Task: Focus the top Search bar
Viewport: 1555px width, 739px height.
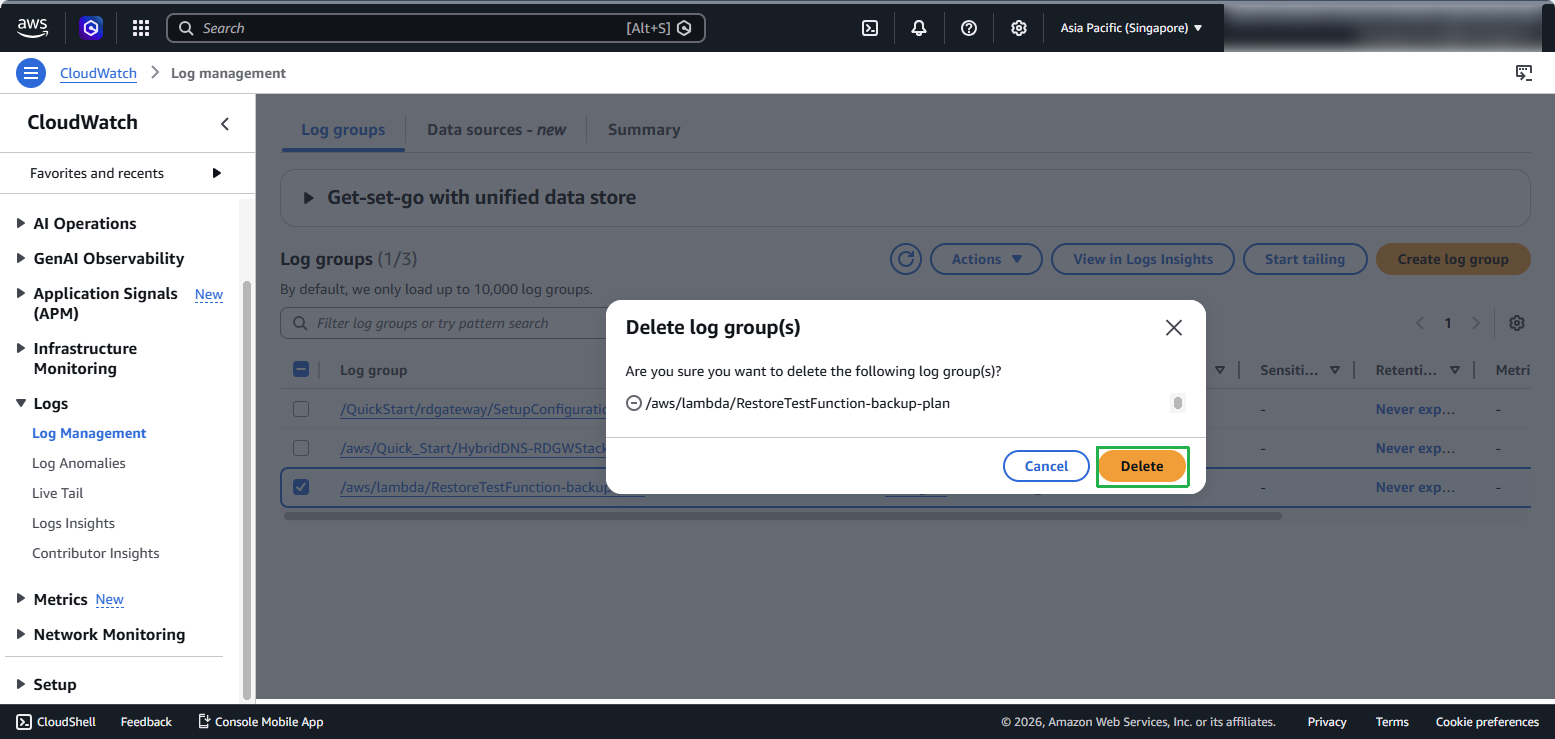Action: click(436, 28)
